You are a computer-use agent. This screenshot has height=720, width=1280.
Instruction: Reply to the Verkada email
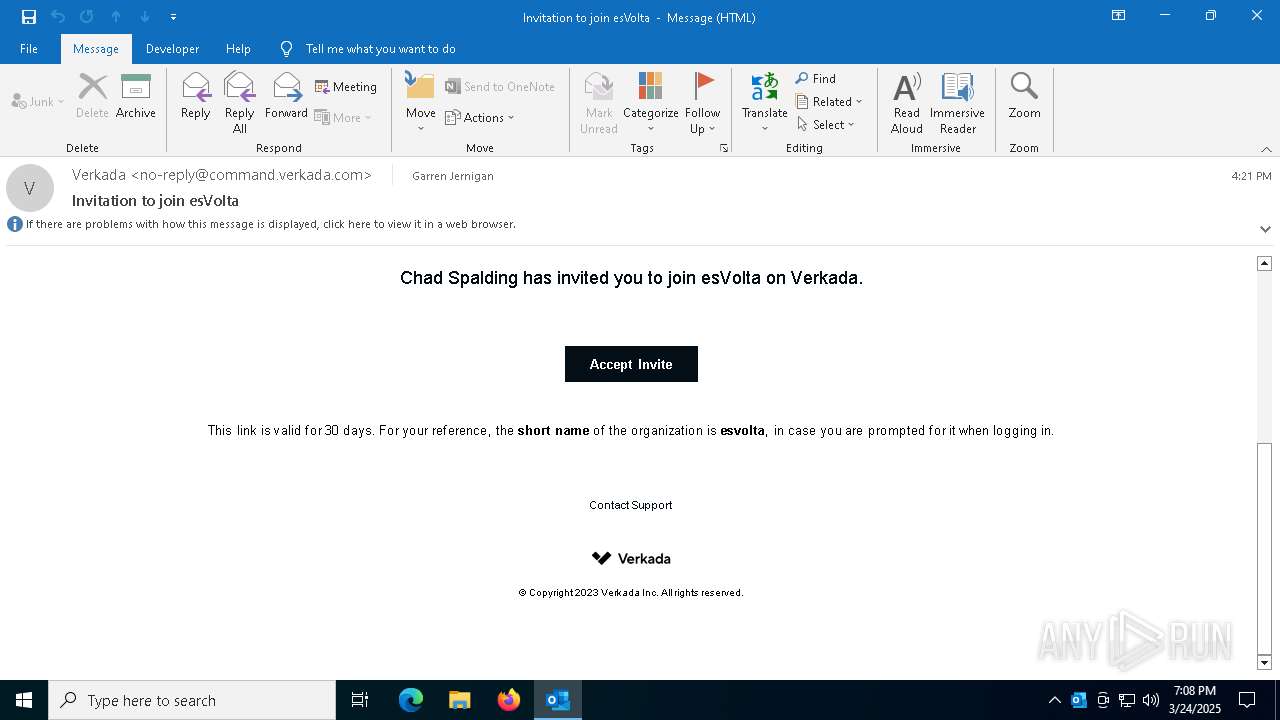tap(196, 96)
